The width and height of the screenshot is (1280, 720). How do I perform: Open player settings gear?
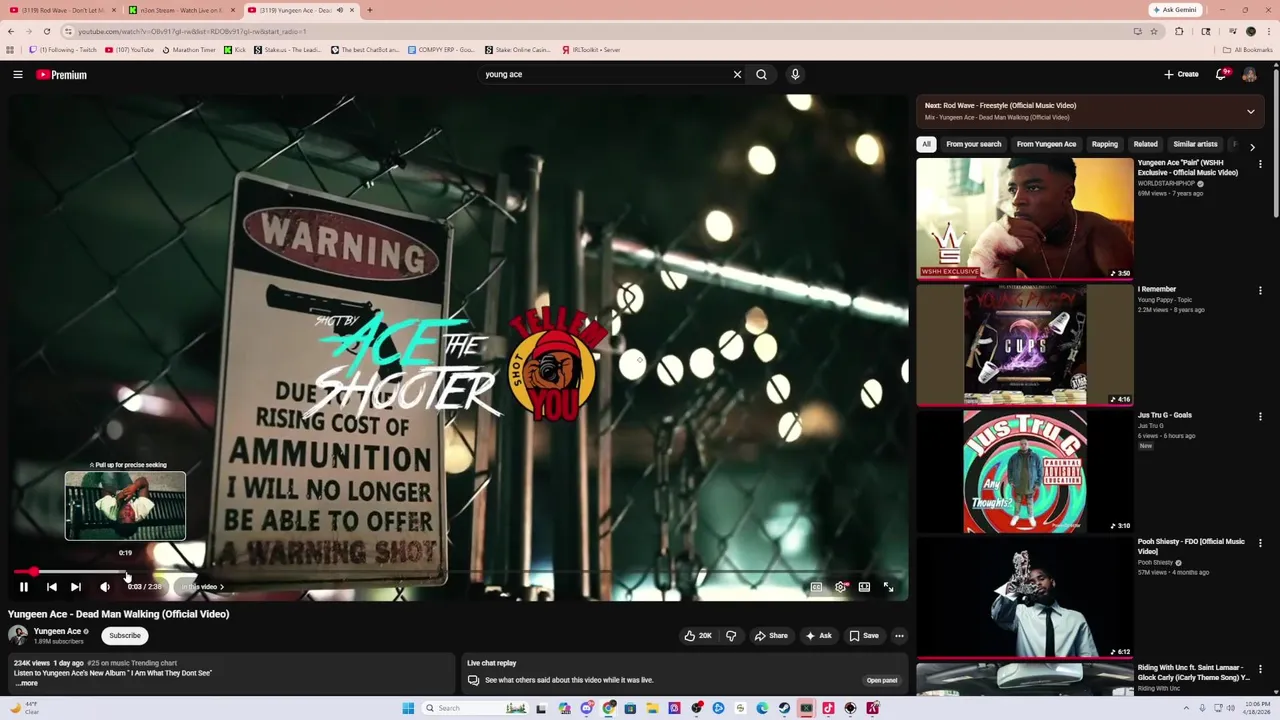[x=840, y=587]
